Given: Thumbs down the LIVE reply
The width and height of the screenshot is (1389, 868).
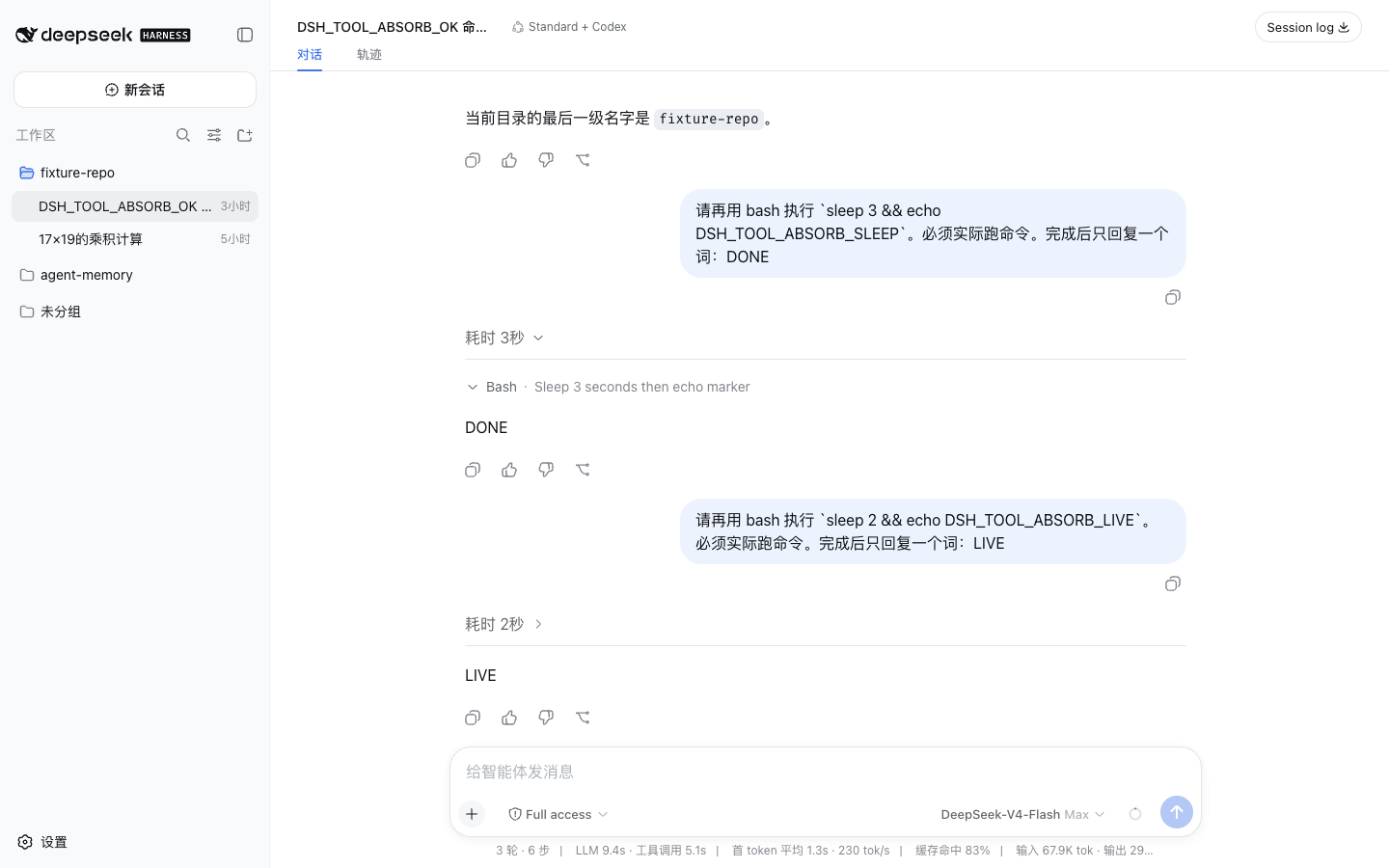Looking at the screenshot, I should (546, 718).
